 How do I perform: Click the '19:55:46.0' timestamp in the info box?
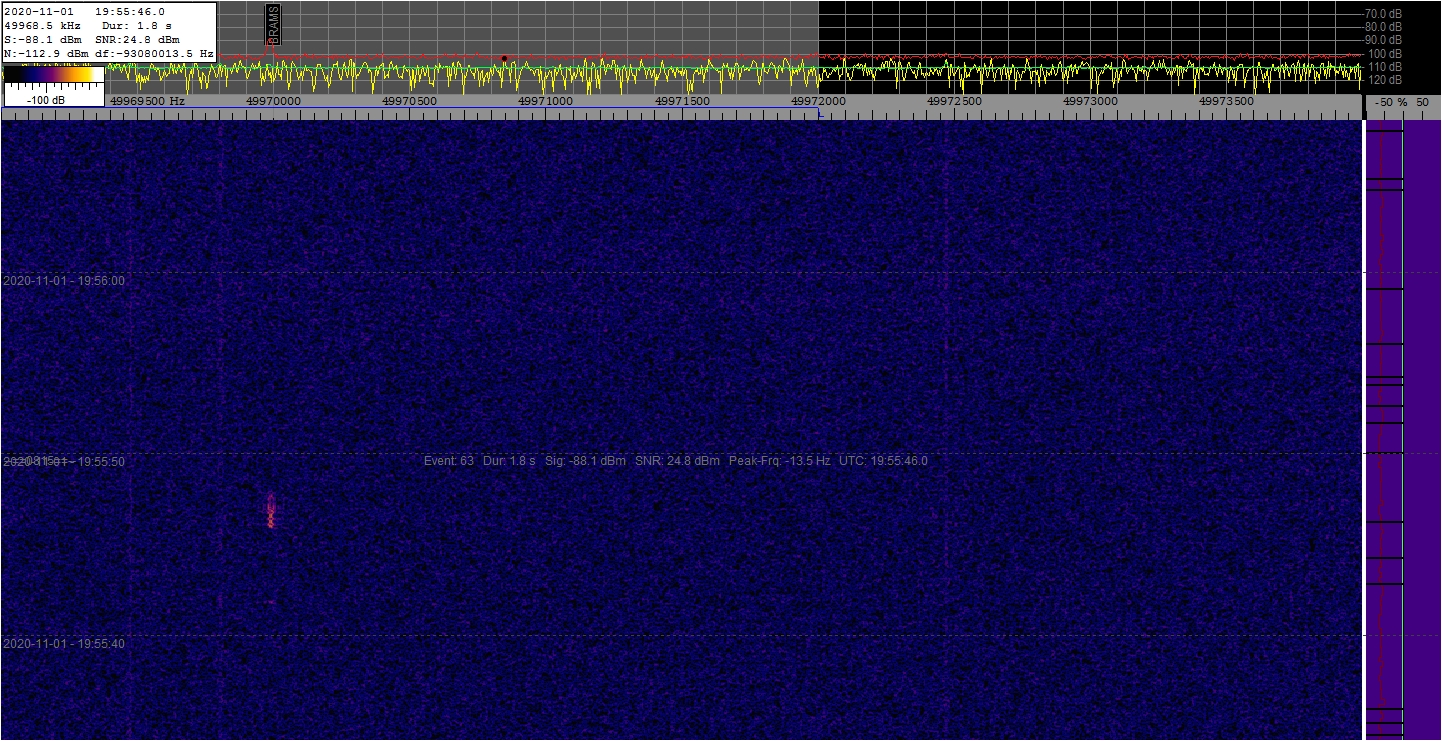click(x=130, y=11)
